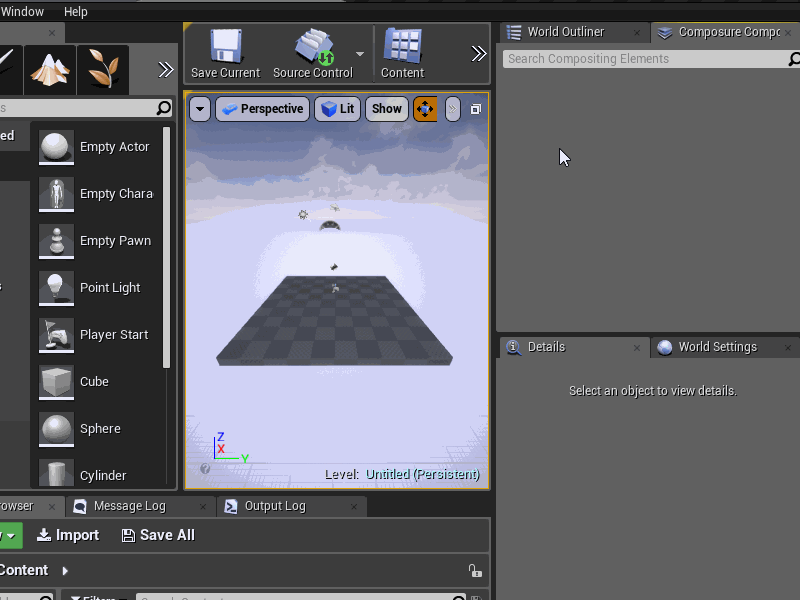Click the Place Actors panel scrollbar
This screenshot has width=800, height=600.
[167, 250]
